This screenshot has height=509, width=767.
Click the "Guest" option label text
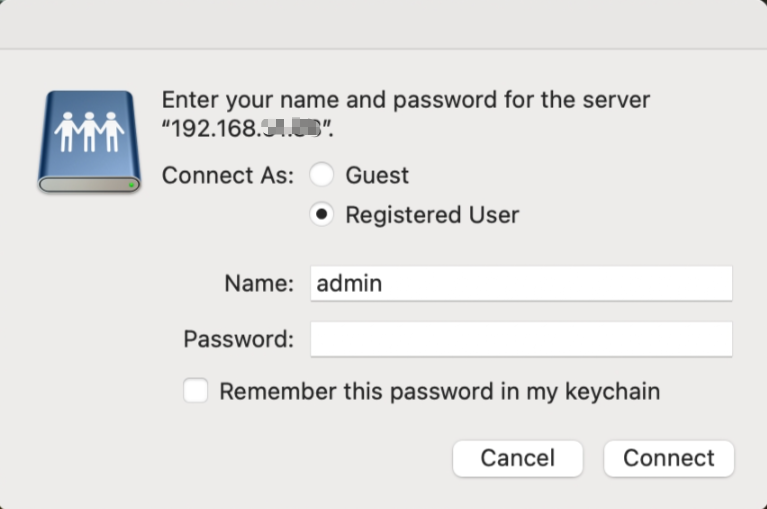(377, 175)
